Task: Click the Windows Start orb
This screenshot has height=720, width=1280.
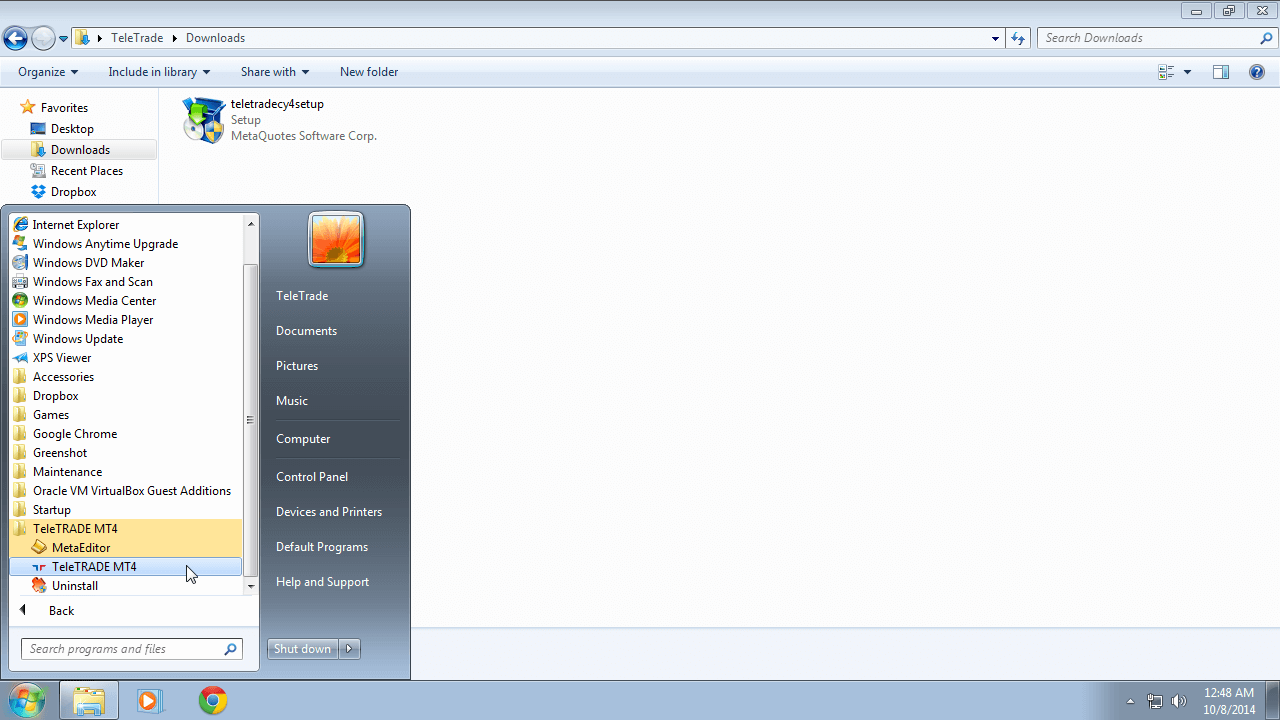Action: (x=26, y=700)
